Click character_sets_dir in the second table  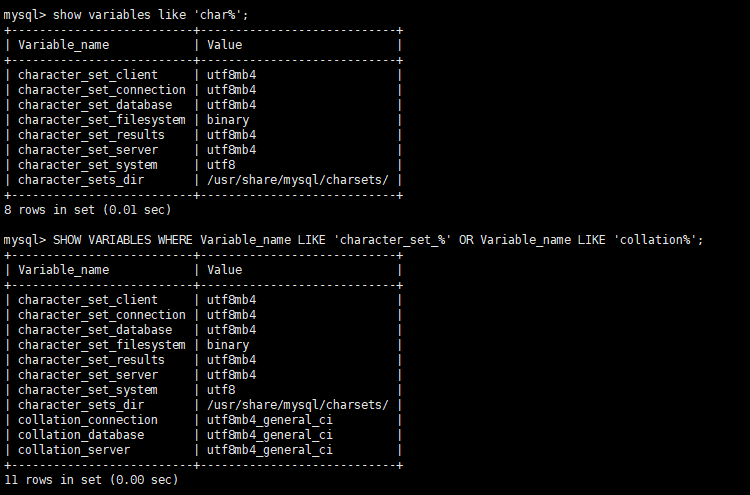81,405
